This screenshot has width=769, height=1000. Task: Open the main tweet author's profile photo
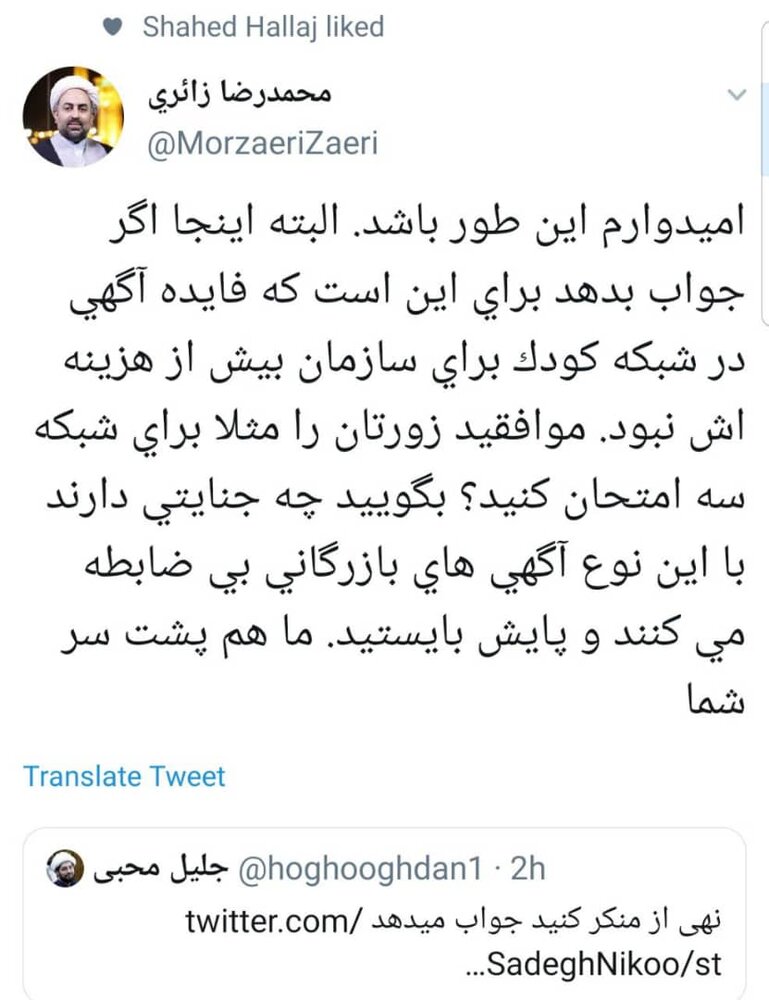point(73,116)
